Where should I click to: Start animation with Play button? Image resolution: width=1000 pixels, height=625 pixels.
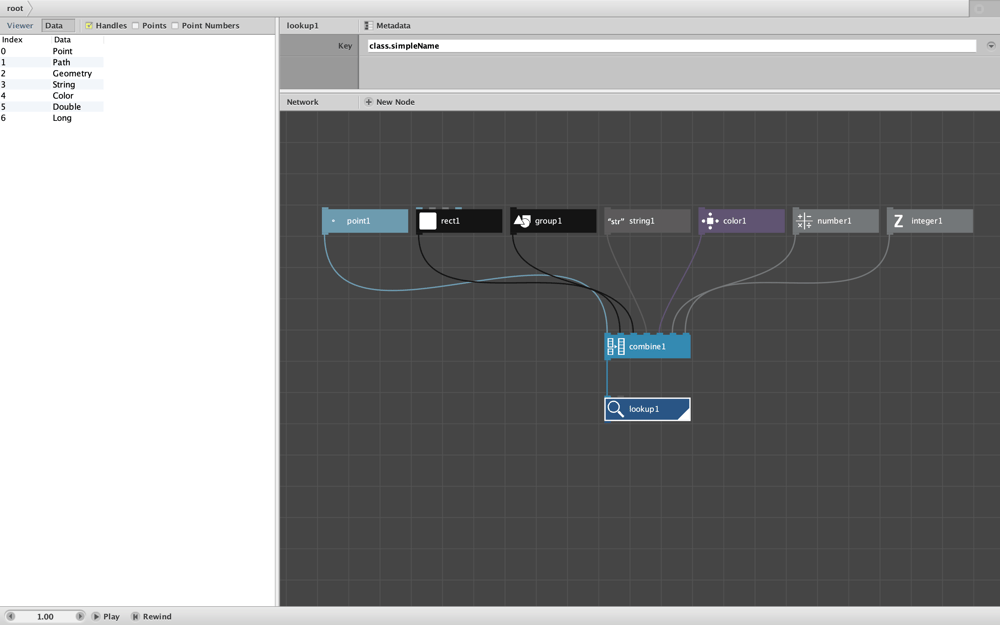(106, 616)
